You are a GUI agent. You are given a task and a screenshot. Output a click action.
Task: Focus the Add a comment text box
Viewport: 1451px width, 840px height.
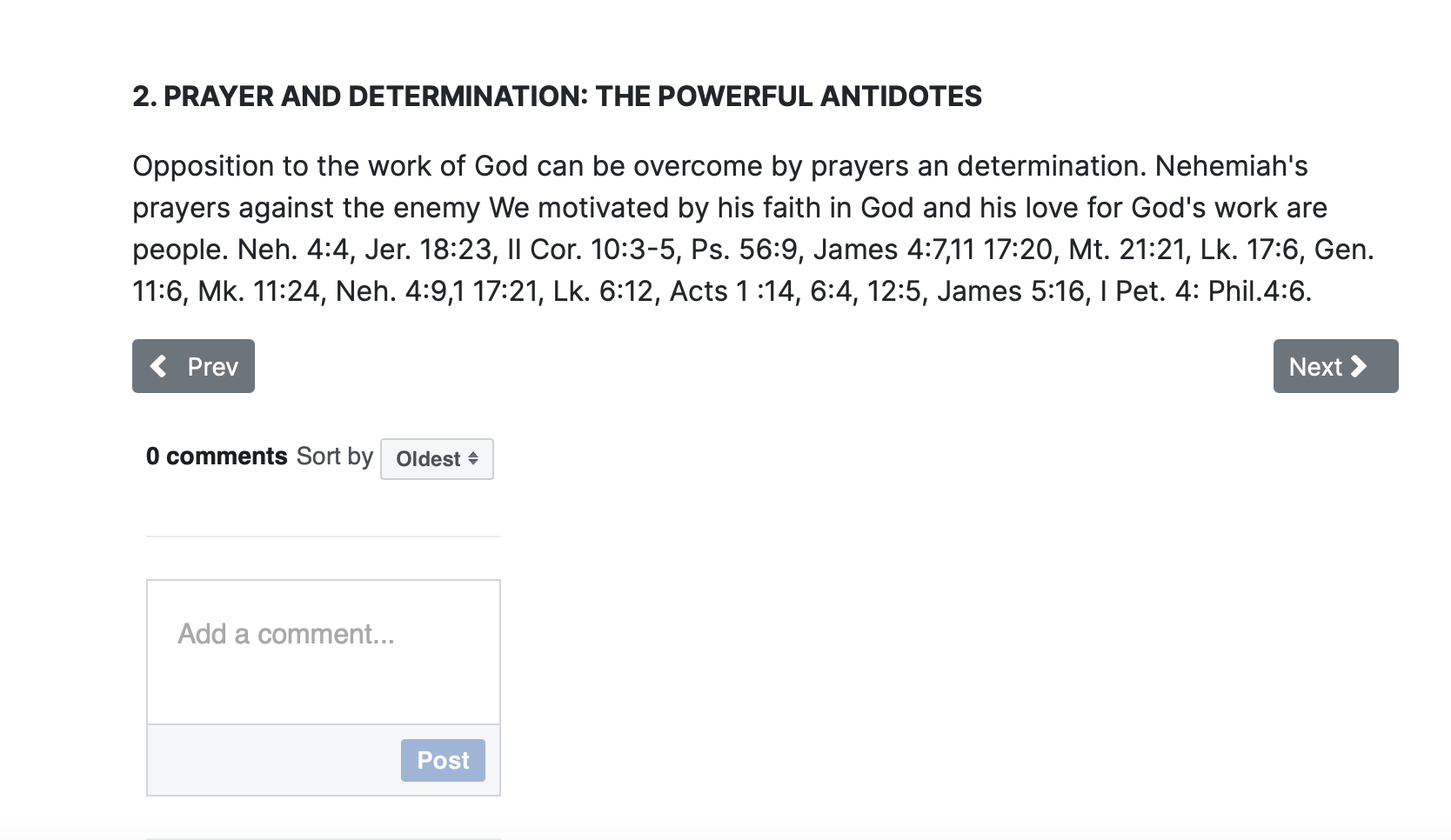[324, 652]
